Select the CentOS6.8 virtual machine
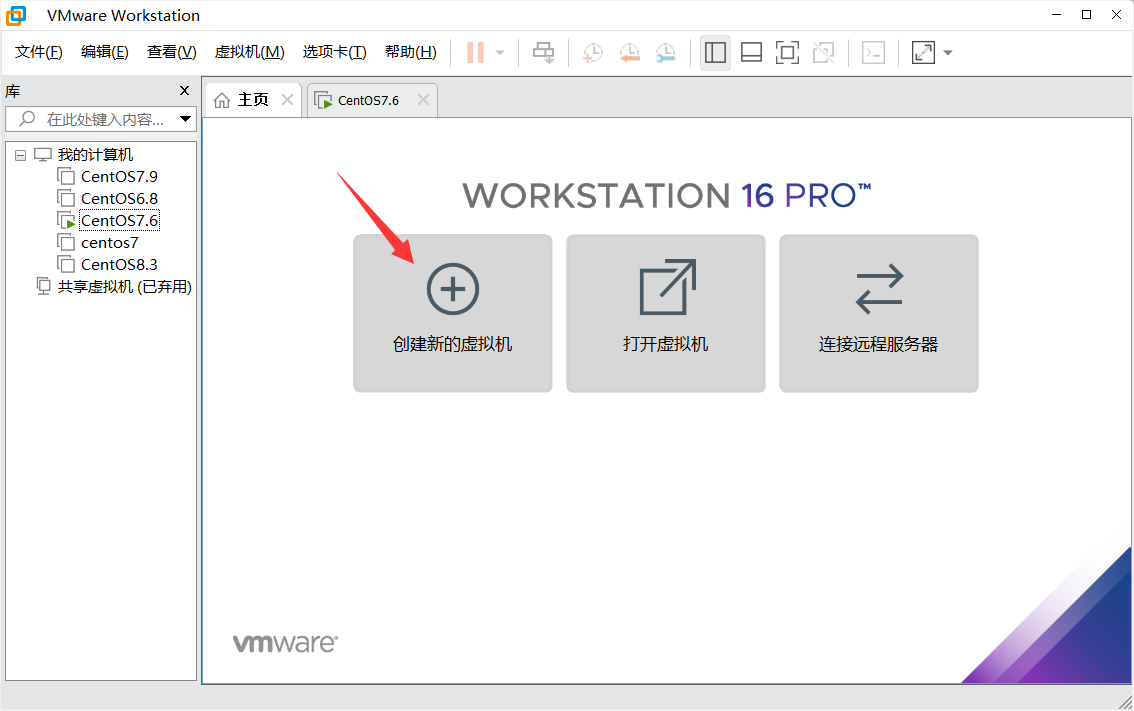The image size is (1134, 711). click(119, 198)
